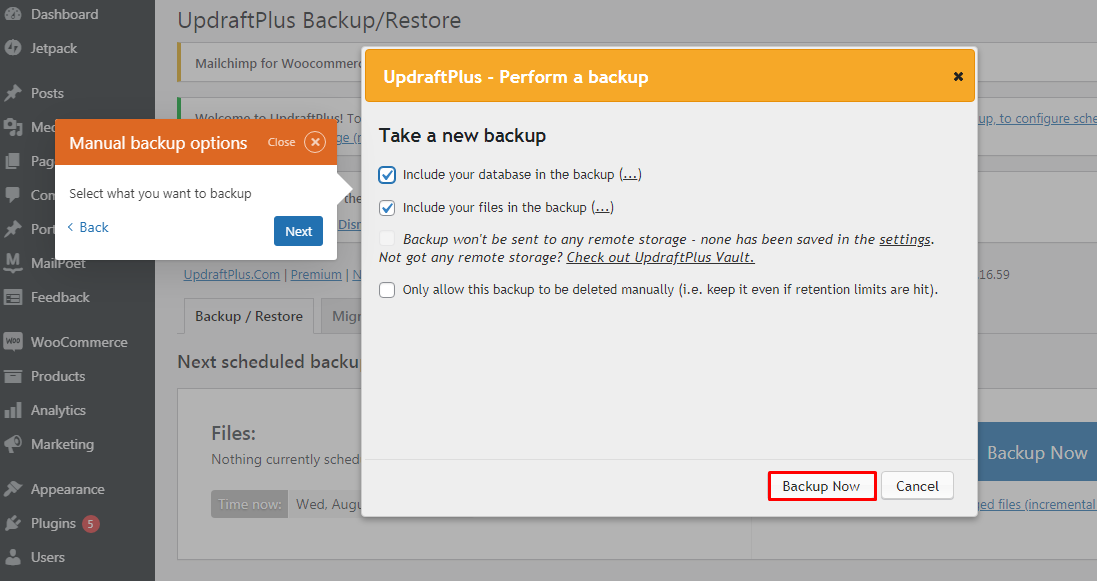1097x581 pixels.
Task: Click the large blue Backup Now button behind dialog
Action: point(1037,452)
